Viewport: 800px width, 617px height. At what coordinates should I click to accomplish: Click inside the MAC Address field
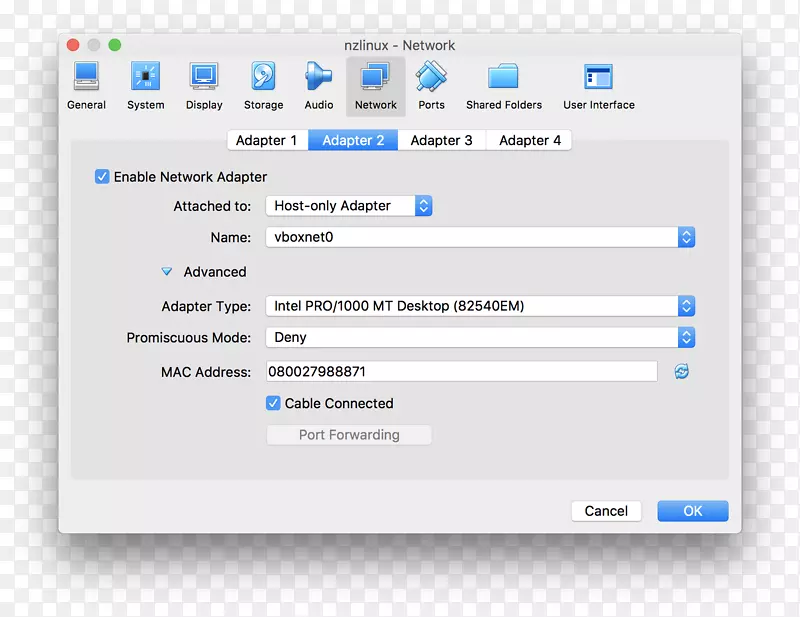coord(450,371)
